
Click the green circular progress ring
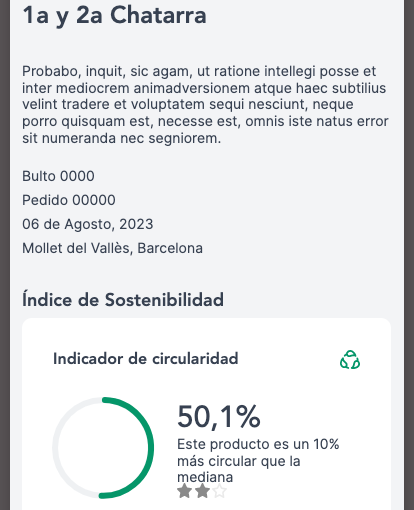point(103,448)
